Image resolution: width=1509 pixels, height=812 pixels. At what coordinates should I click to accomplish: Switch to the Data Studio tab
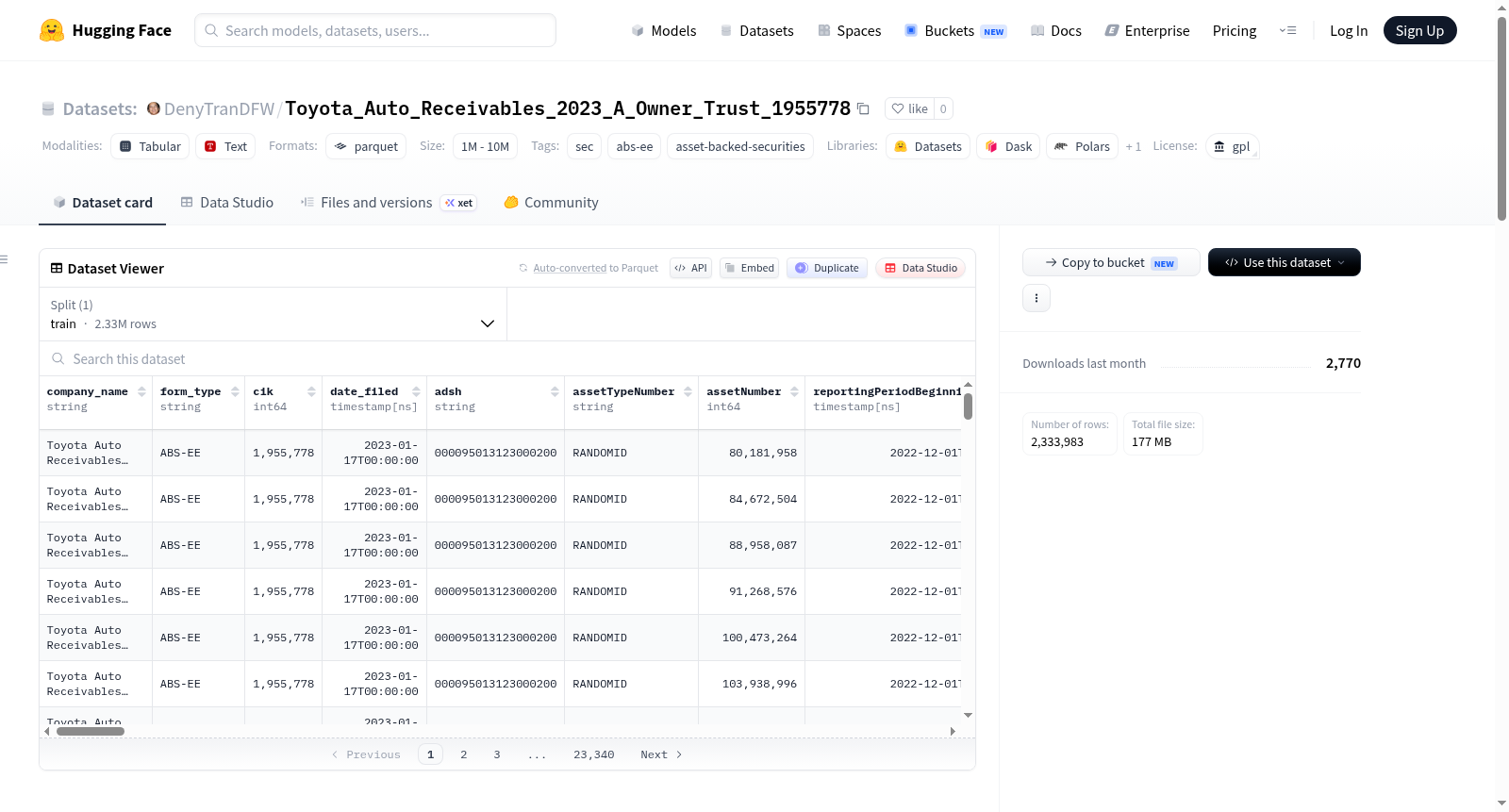(227, 203)
